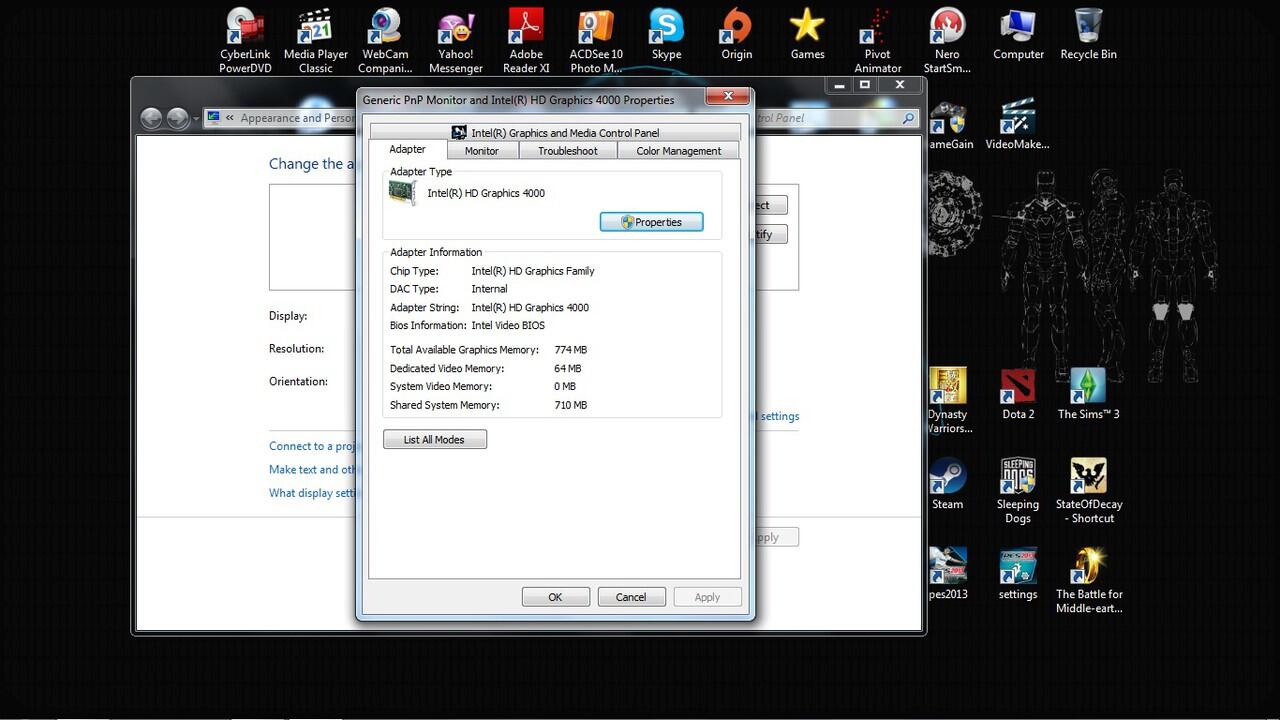Click the Back arrow in Control Panel window

click(151, 118)
